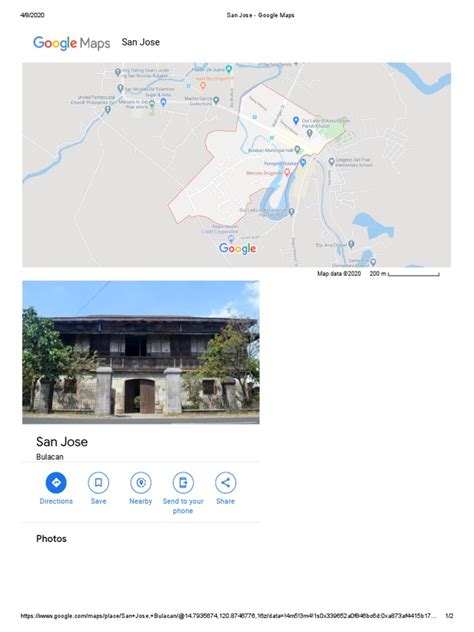Open the ancestral house photo of San Jose
This screenshot has width=474, height=632.
(141, 352)
